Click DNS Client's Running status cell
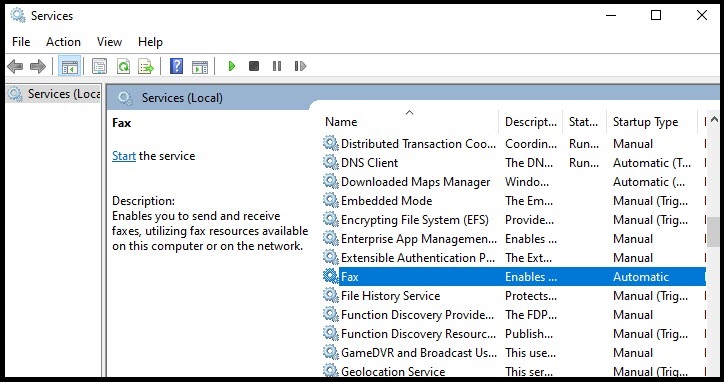 tap(584, 163)
